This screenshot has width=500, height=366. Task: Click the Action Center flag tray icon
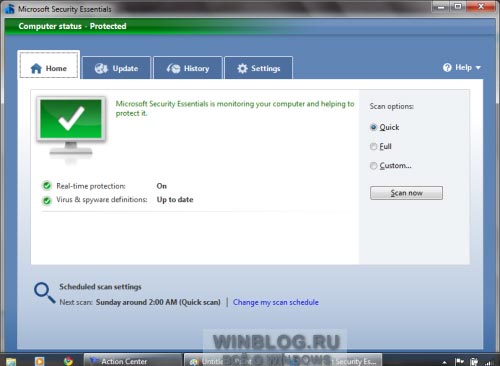point(460,362)
